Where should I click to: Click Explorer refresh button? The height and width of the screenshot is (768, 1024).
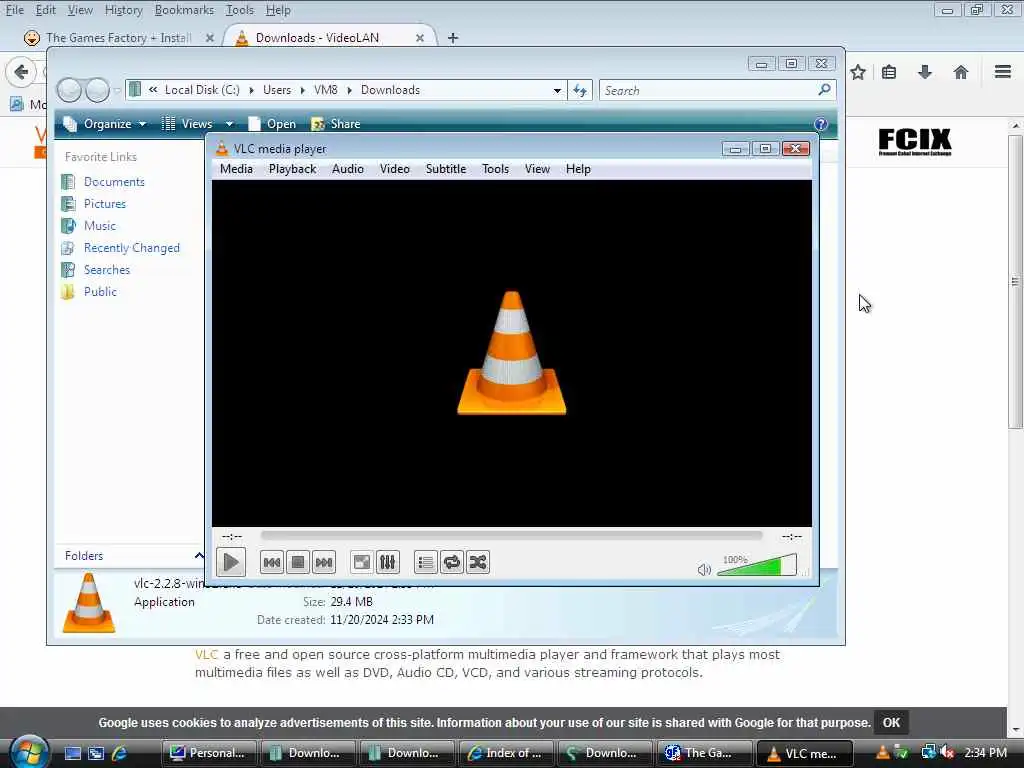(x=580, y=91)
